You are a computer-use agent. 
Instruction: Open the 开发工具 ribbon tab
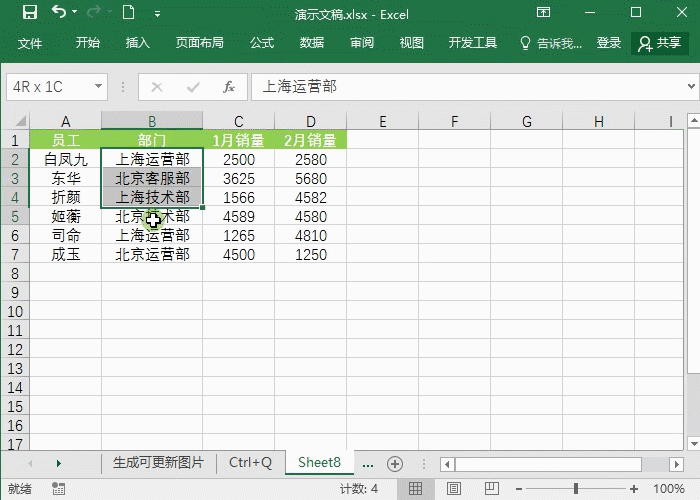[473, 43]
